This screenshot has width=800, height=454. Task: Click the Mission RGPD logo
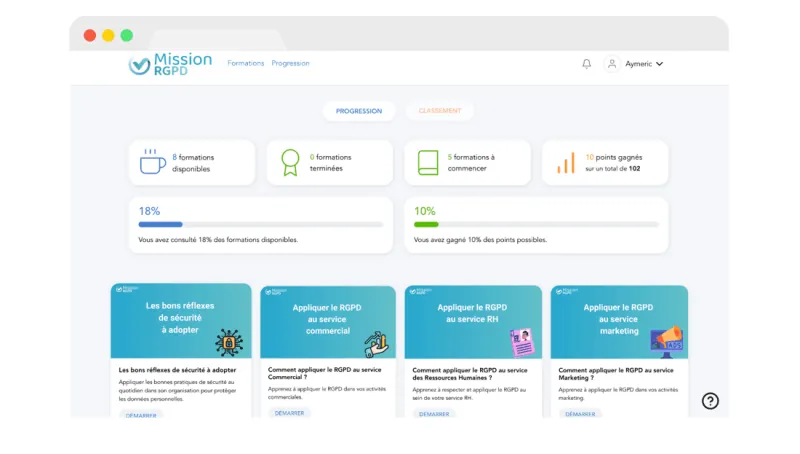(x=170, y=64)
